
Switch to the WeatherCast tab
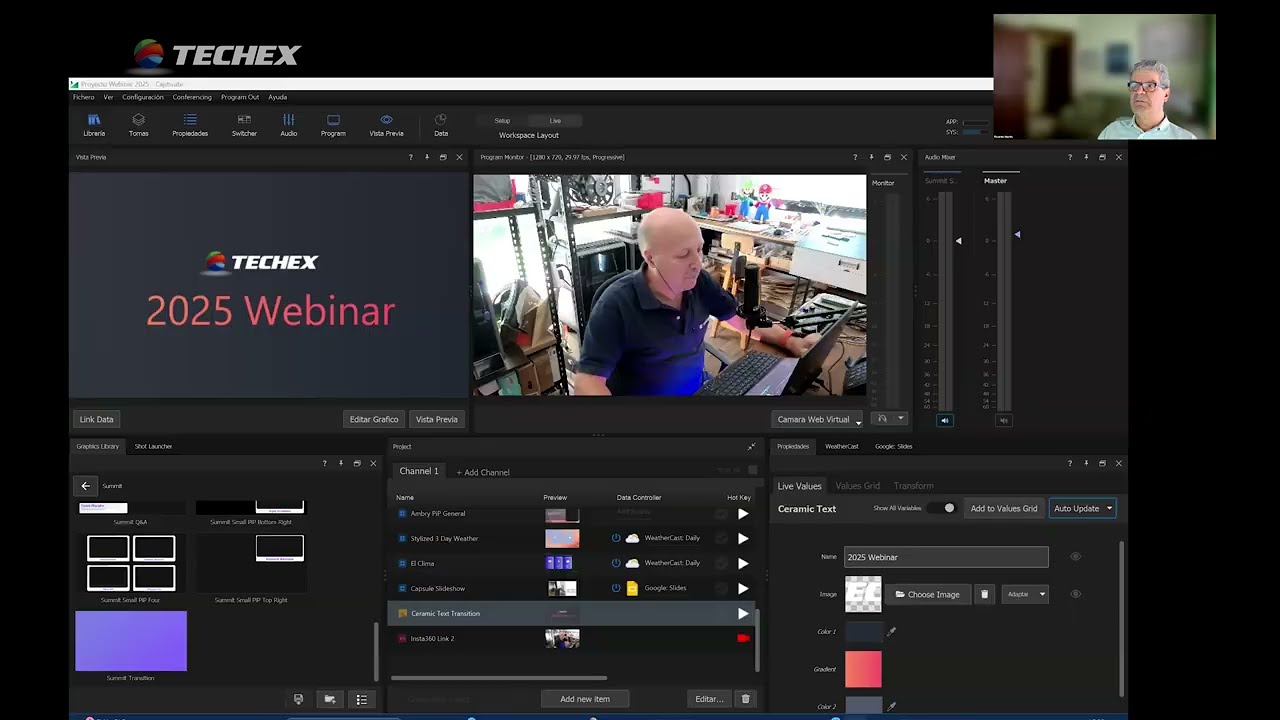pyautogui.click(x=842, y=446)
